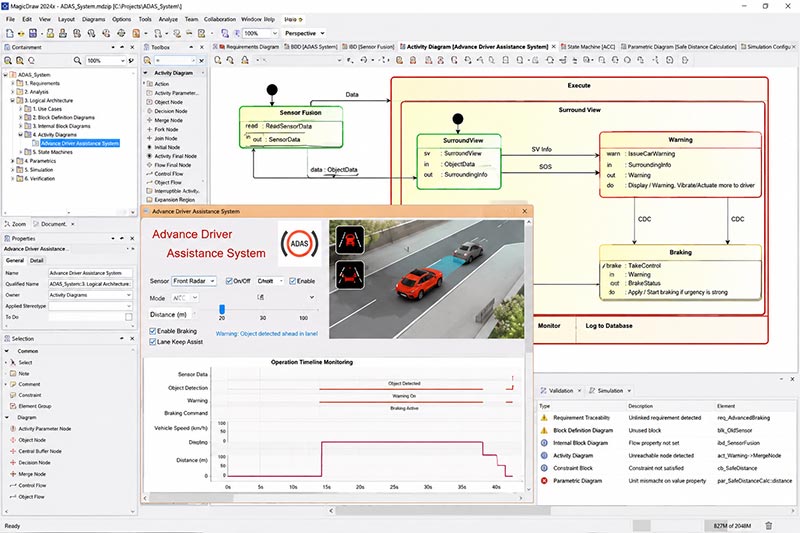Viewport: 800px width, 533px height.
Task: Switch to the Detail tab in Properties
Action: click(x=37, y=261)
